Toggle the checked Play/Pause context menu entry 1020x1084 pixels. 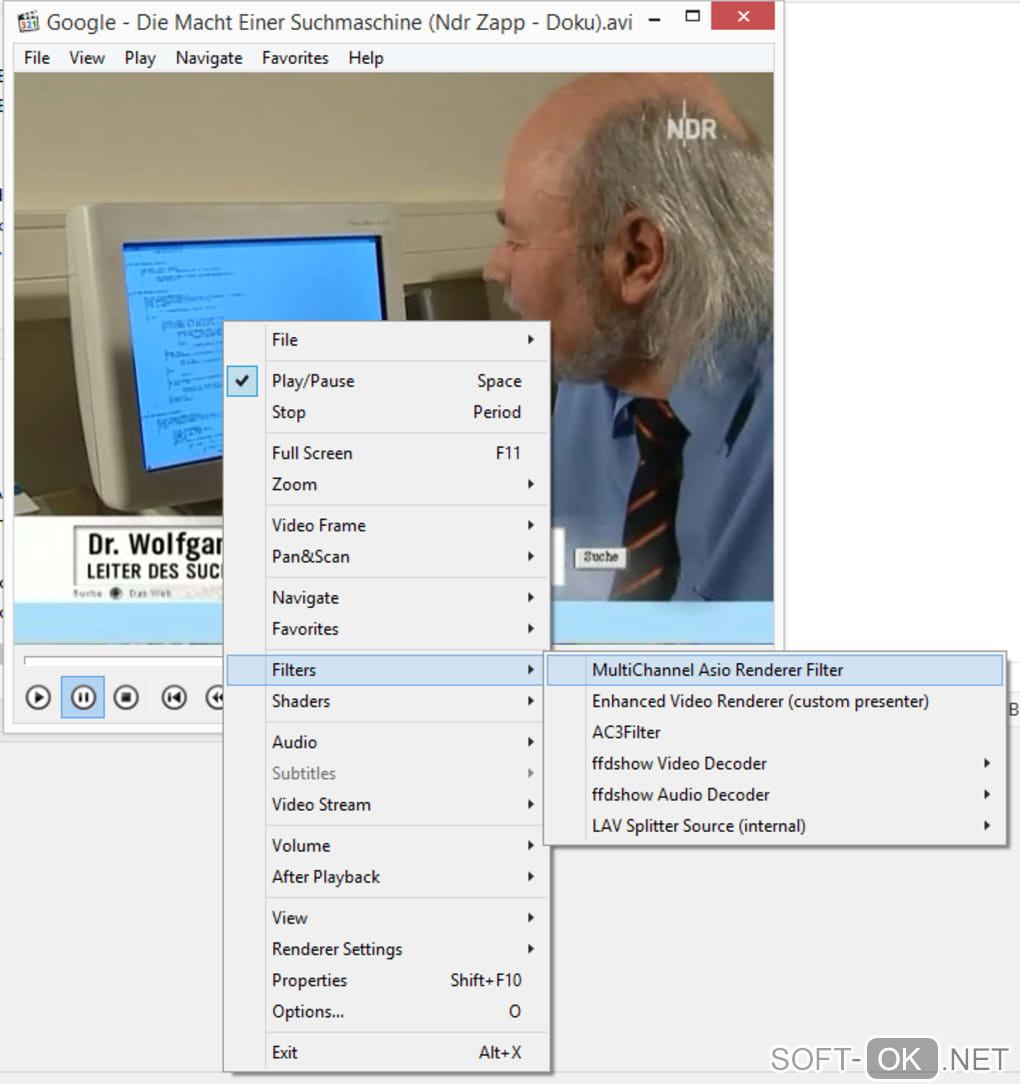pyautogui.click(x=387, y=381)
